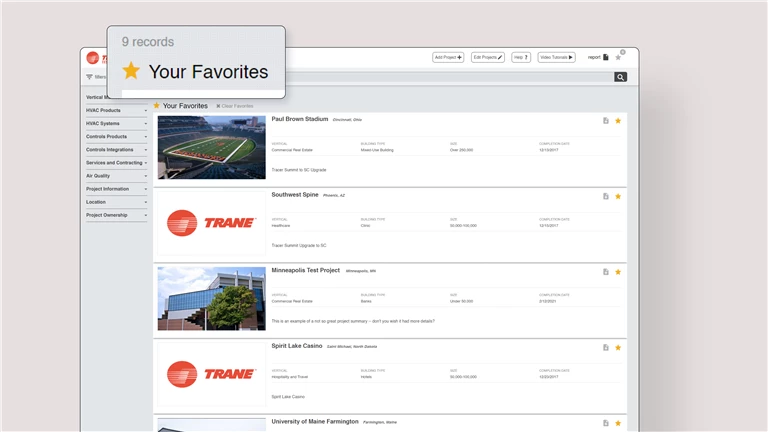Toggle University of Maine Farmington favorite star

[x=618, y=423]
